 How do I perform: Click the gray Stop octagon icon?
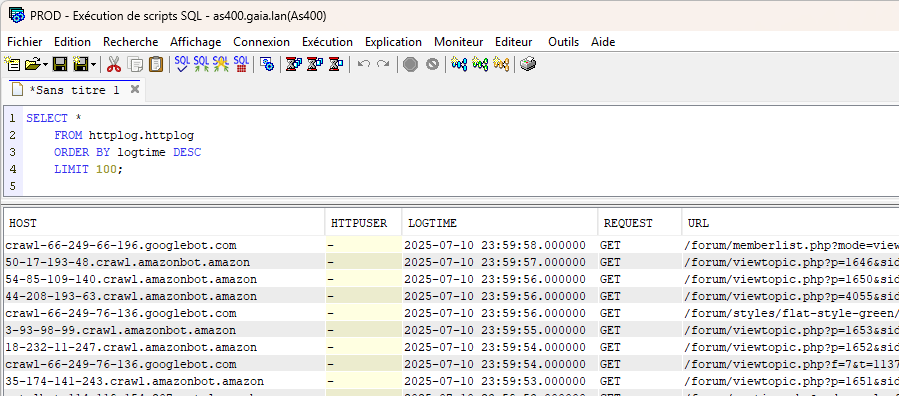pos(410,64)
